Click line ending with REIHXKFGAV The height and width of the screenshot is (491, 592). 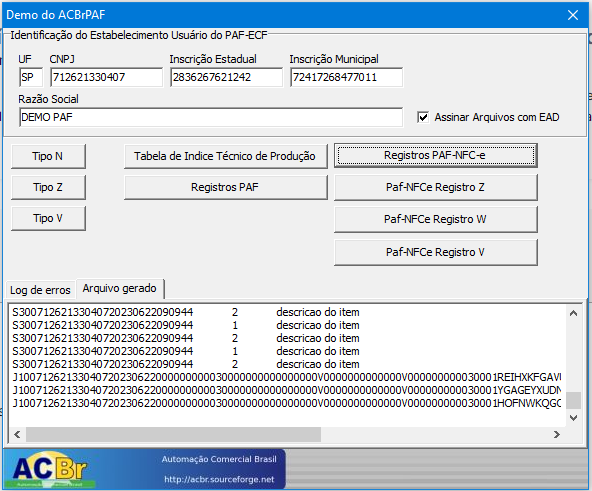coord(286,377)
